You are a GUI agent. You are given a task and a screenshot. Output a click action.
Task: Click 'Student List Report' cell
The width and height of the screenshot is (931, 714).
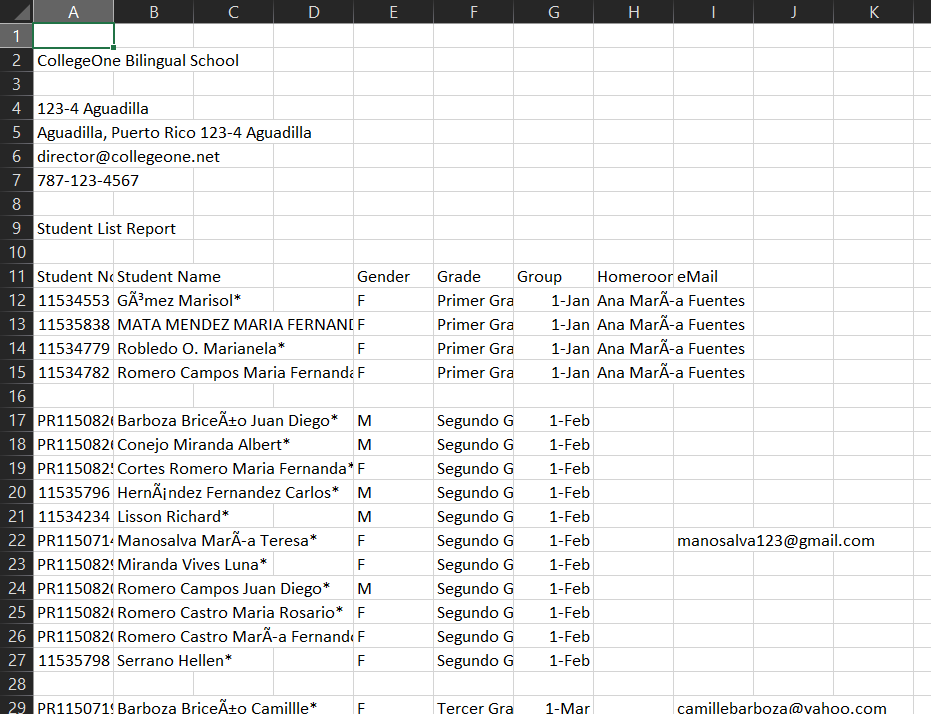[x=106, y=229]
